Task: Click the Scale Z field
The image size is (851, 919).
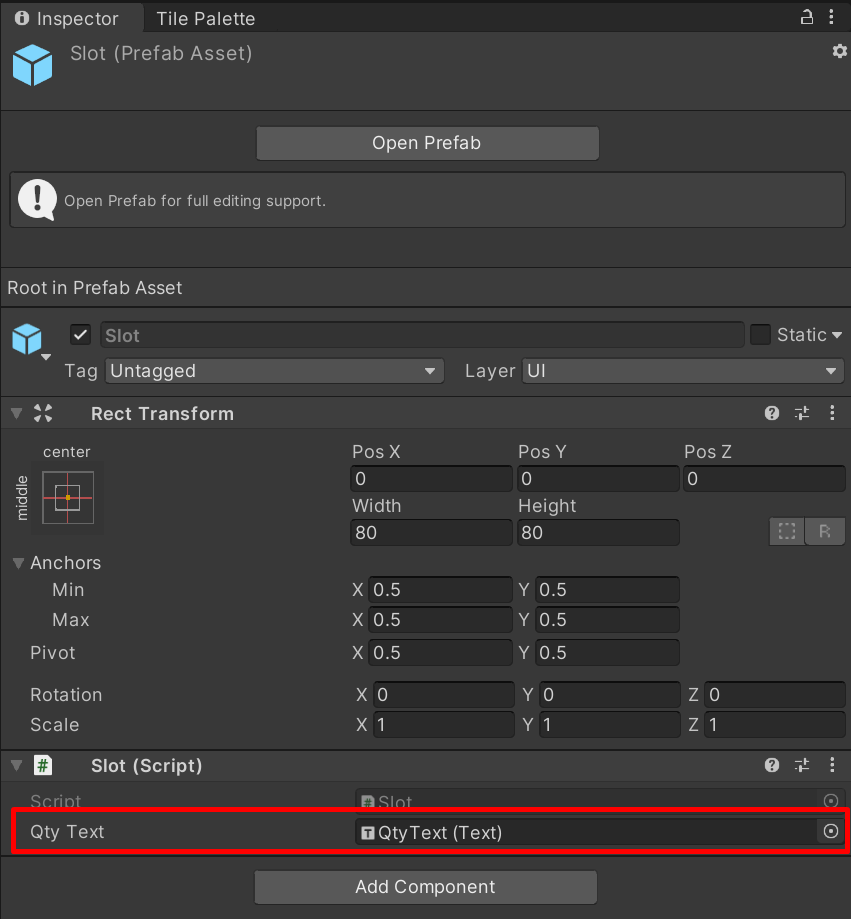Action: point(774,725)
